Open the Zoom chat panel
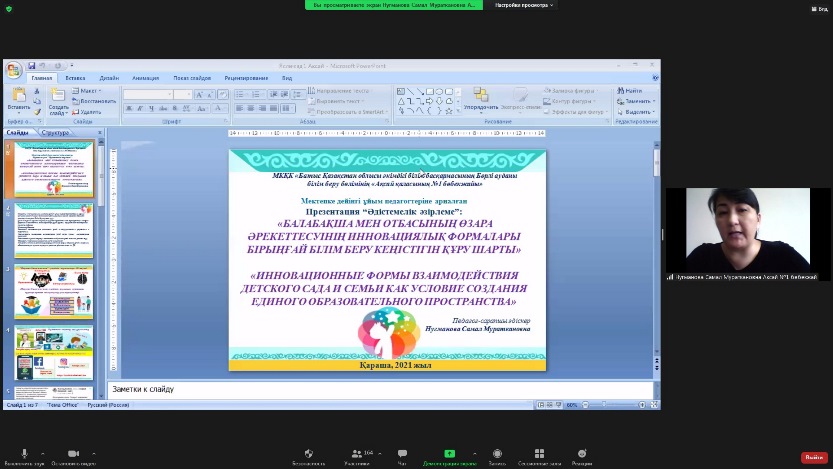 click(402, 454)
